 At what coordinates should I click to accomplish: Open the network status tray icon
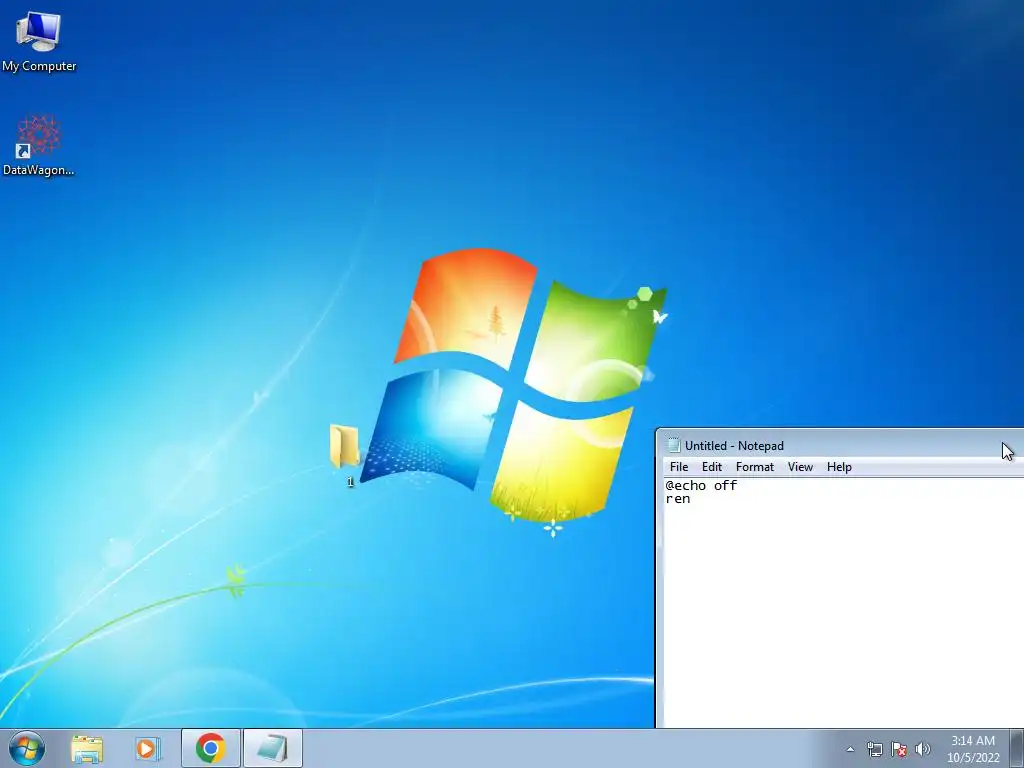(x=874, y=749)
